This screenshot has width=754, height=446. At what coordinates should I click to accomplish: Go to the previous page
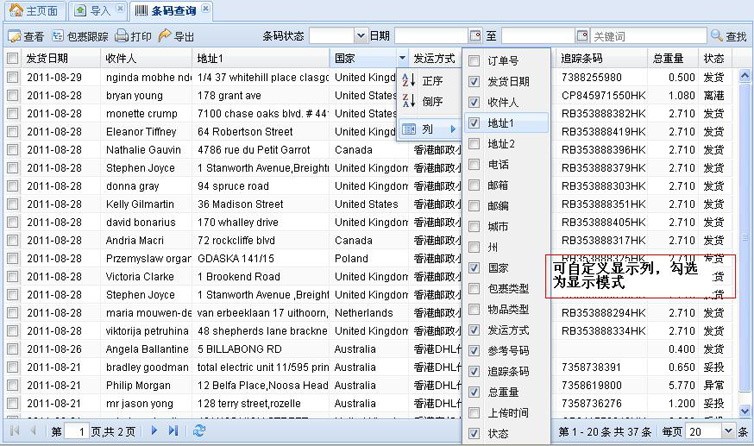33,431
